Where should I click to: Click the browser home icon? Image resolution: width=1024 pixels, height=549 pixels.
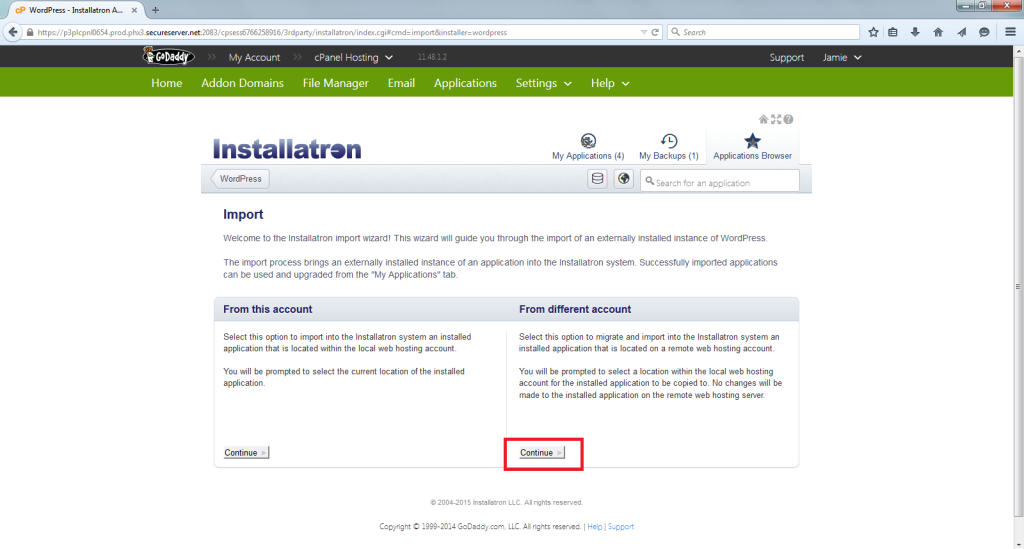pos(938,32)
